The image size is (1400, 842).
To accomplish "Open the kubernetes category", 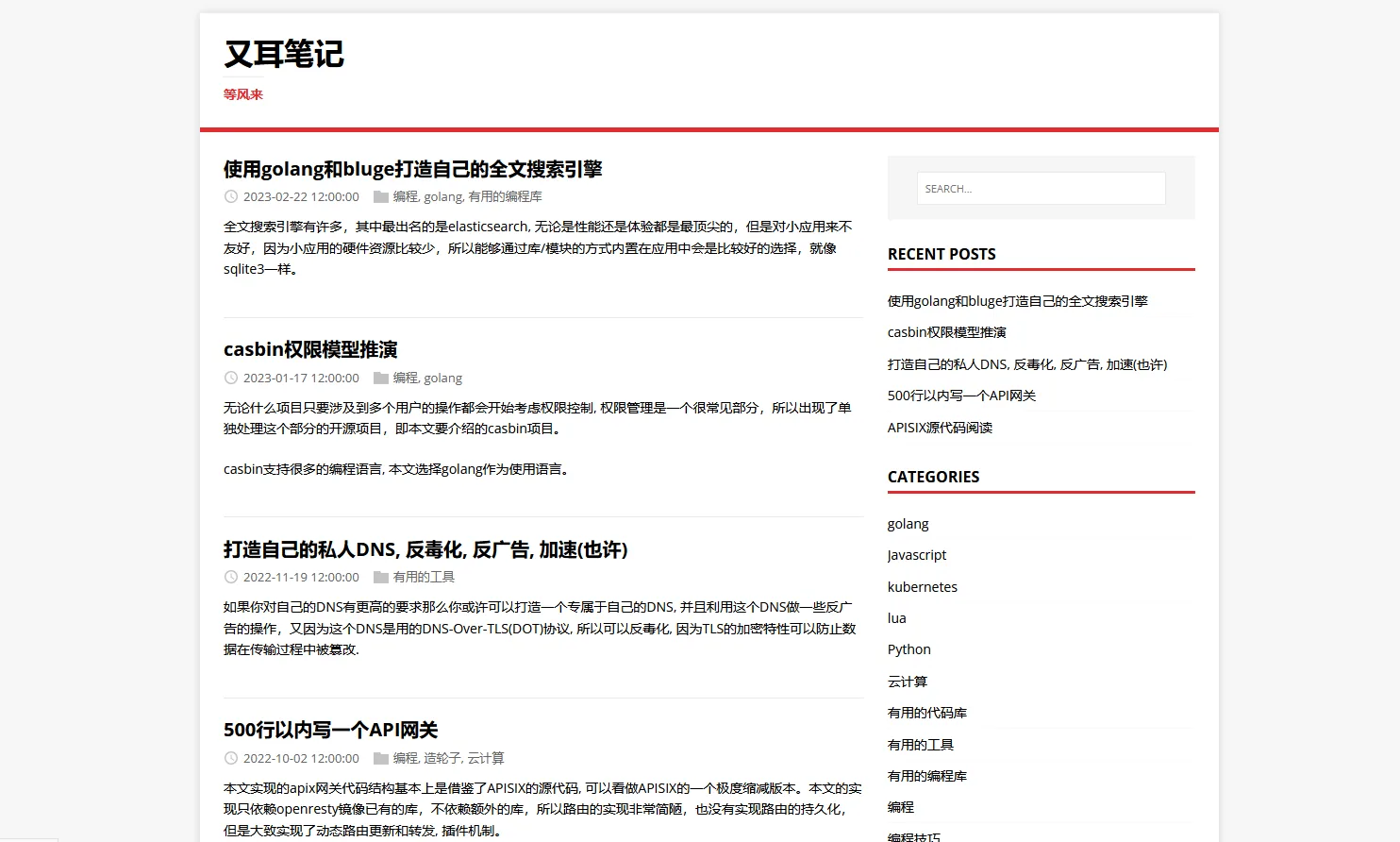I will [x=922, y=587].
